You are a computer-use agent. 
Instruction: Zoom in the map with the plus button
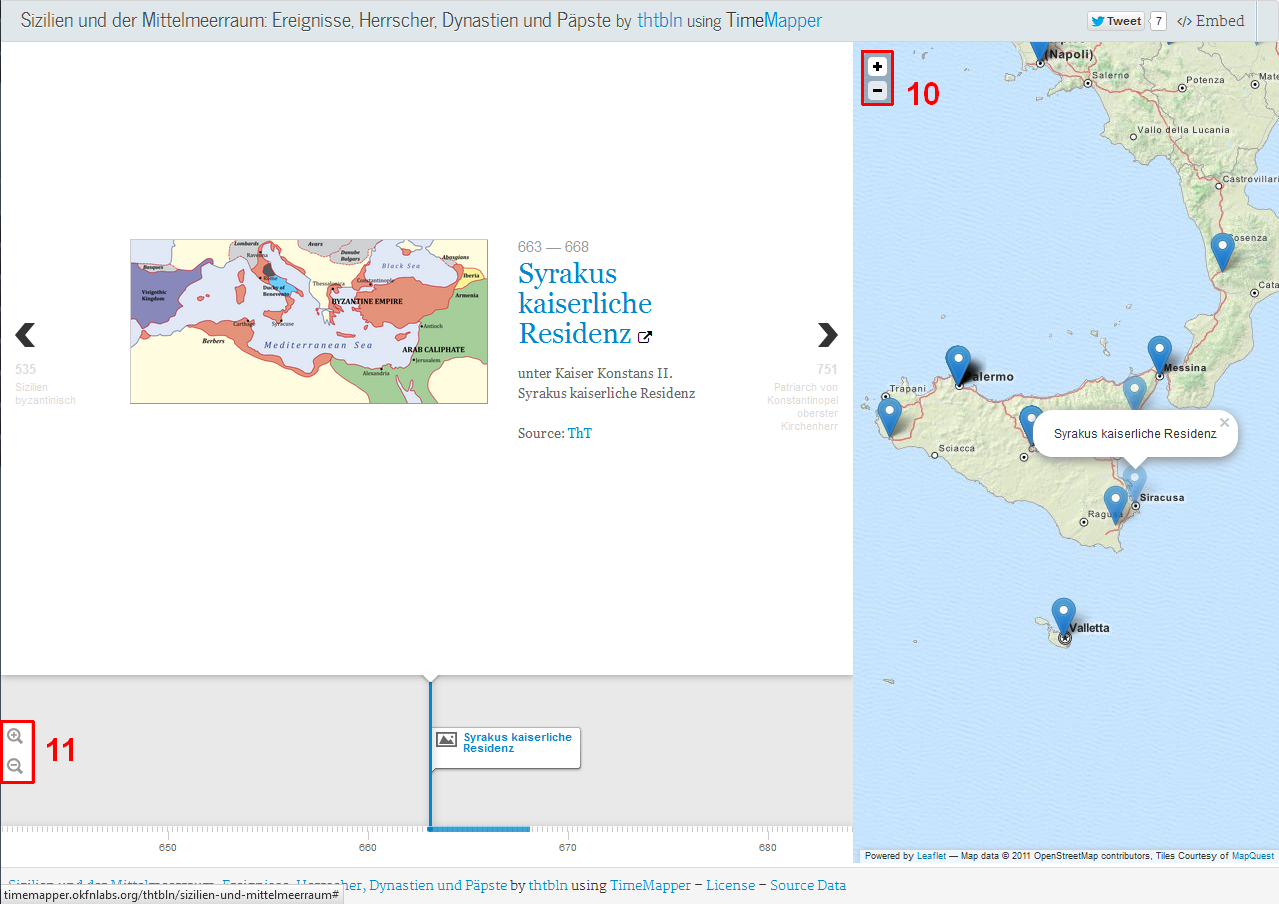877,67
